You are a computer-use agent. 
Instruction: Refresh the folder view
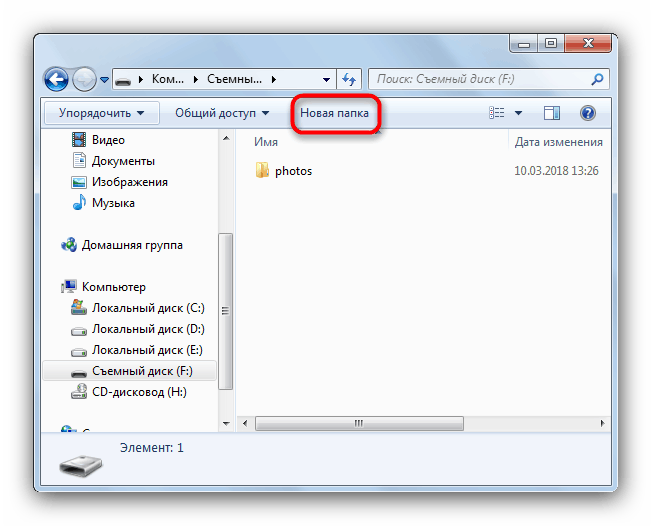[349, 79]
